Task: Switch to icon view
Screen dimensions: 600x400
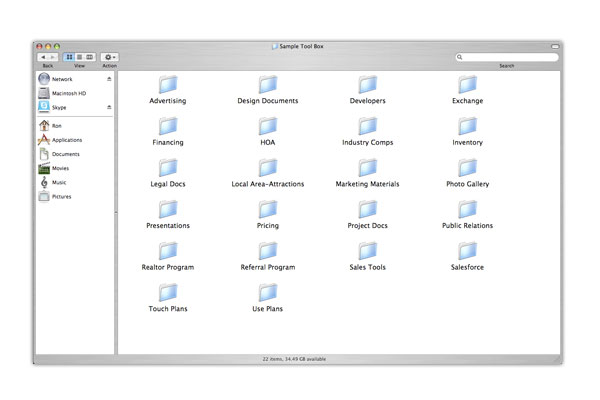Action: point(69,57)
